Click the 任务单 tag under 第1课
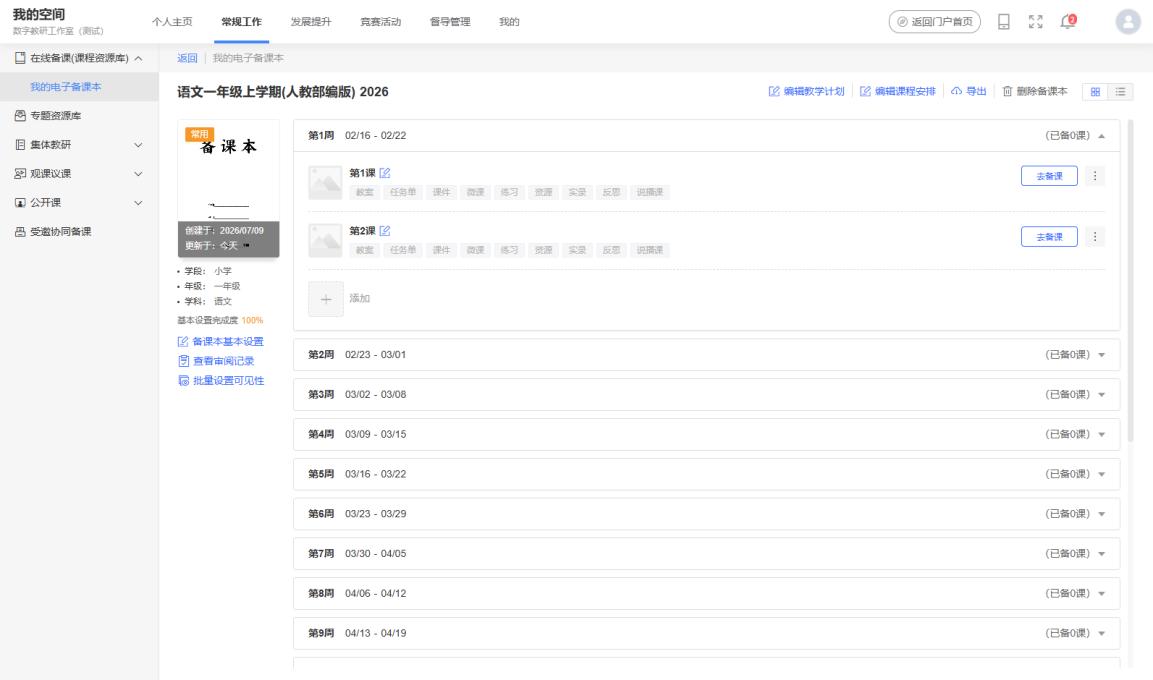The height and width of the screenshot is (680, 1153). tap(403, 193)
